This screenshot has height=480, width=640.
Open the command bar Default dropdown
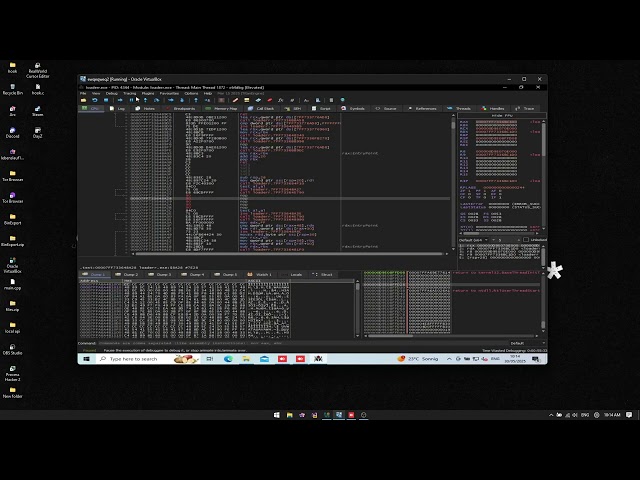(x=526, y=343)
